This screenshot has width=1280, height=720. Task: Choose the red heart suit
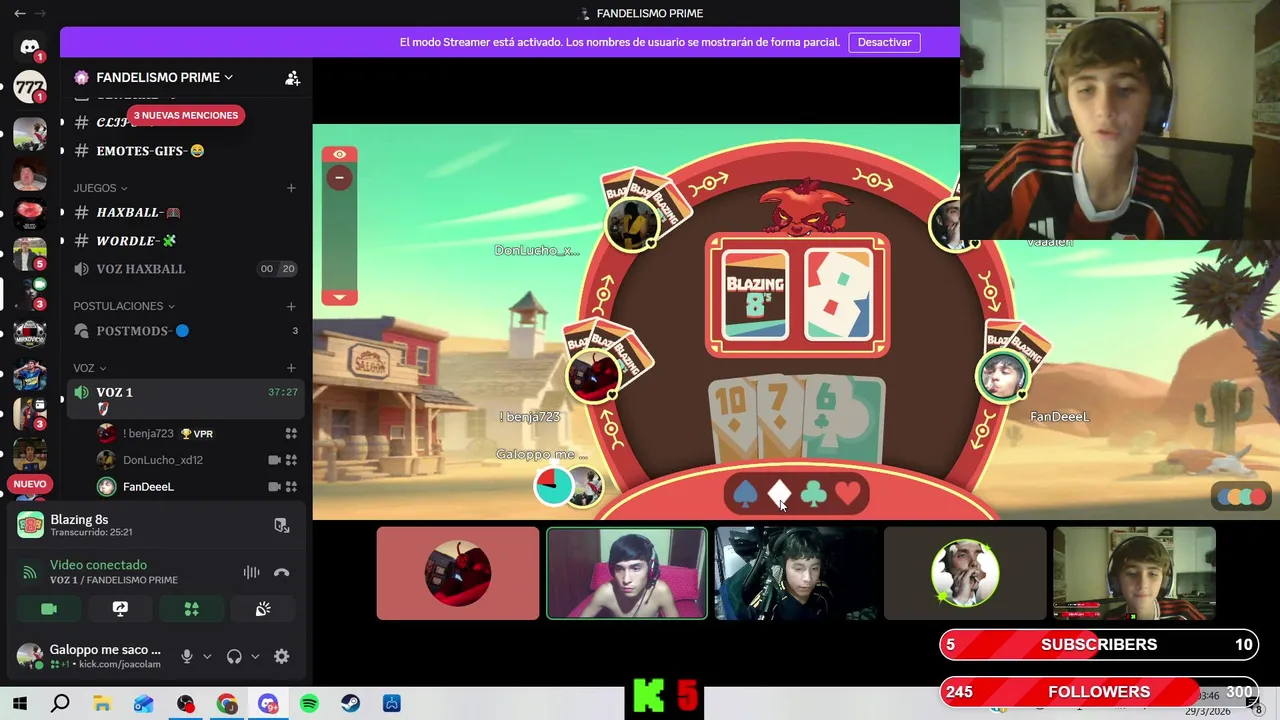coord(848,493)
